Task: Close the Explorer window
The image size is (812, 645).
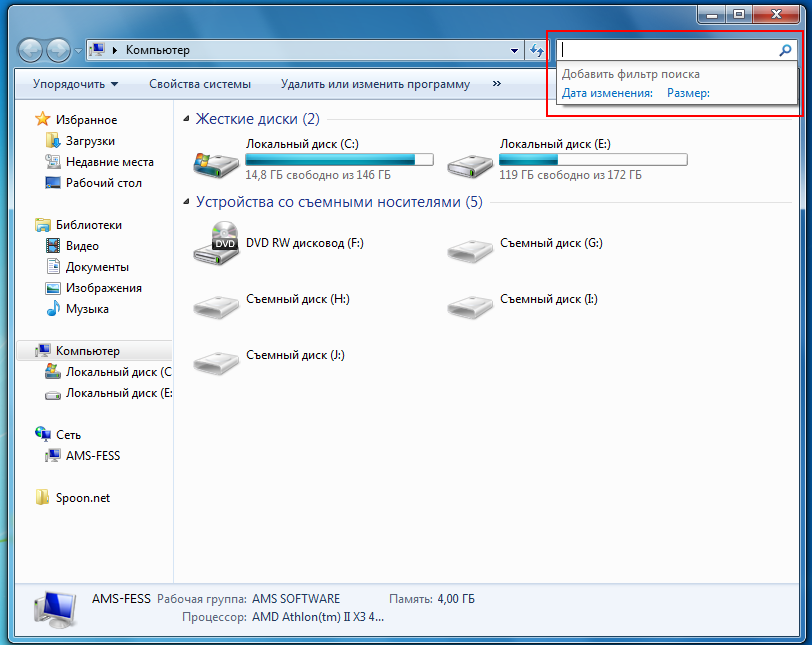Action: tap(776, 14)
